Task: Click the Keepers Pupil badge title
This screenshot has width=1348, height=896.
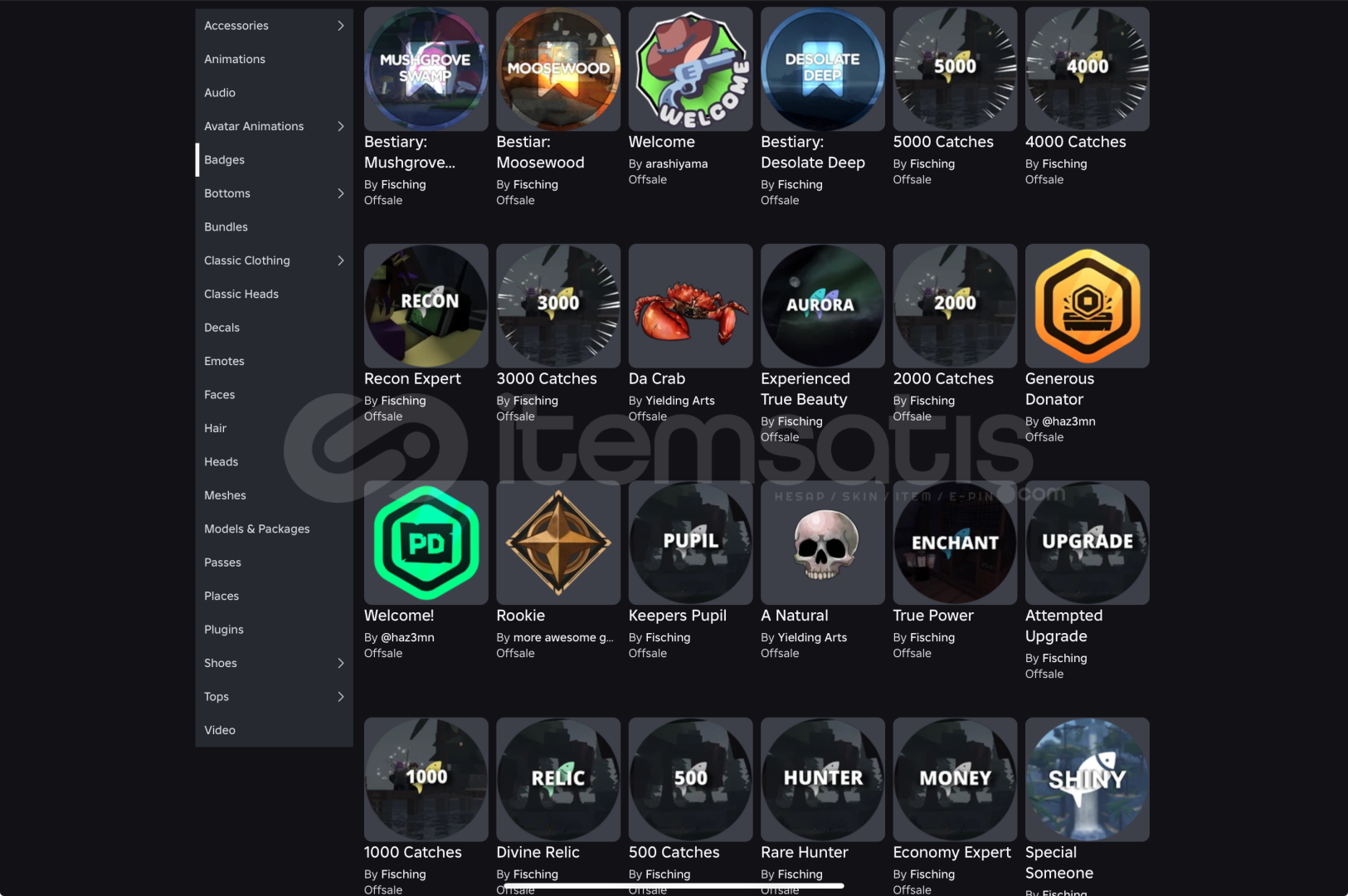Action: pos(678,616)
